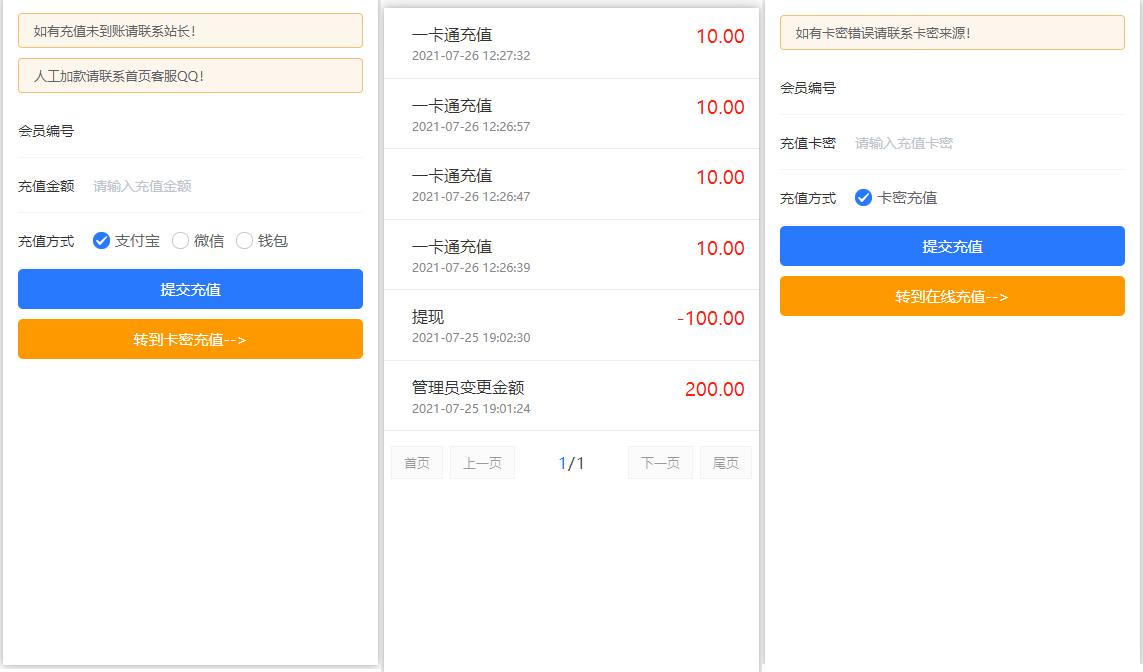Click the orange 转到在线充值 button
The image size is (1143, 672).
(x=952, y=296)
